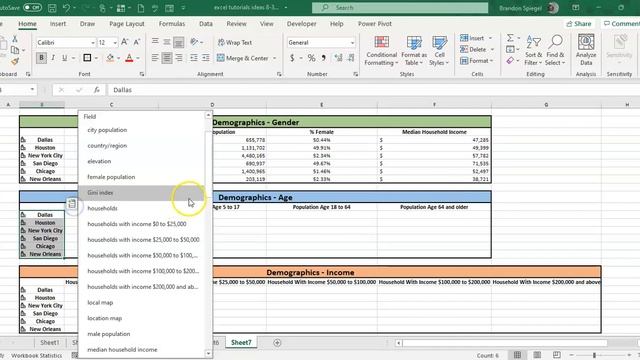Open Sort & Filter
This screenshot has width=640, height=360.
click(533, 51)
